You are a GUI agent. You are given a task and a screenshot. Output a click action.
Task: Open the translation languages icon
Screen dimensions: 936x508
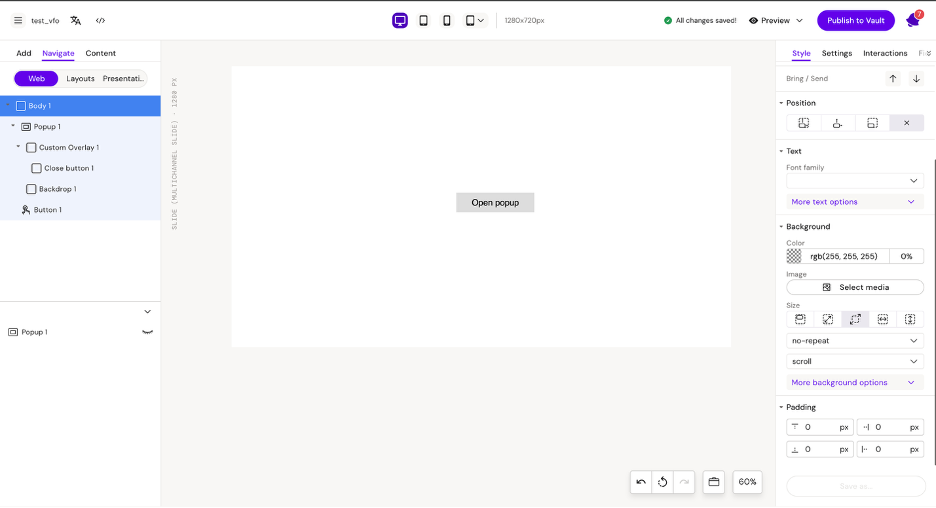(76, 20)
